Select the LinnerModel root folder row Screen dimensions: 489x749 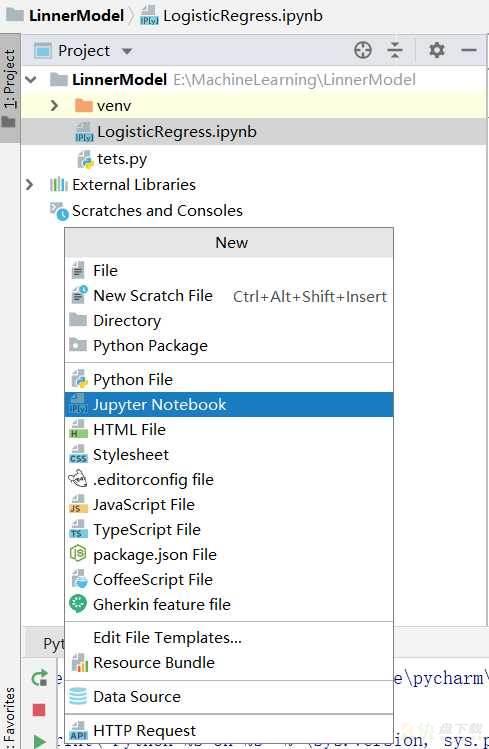254,79
